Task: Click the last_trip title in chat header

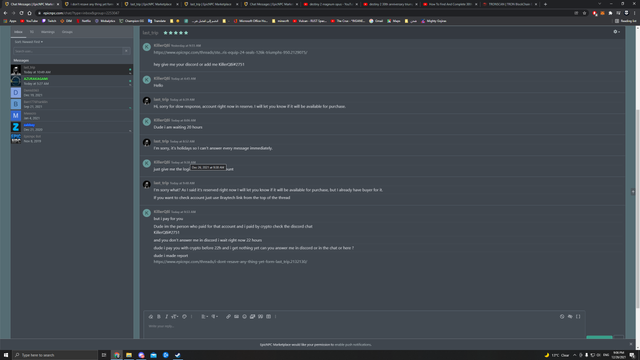Action: click(x=150, y=33)
